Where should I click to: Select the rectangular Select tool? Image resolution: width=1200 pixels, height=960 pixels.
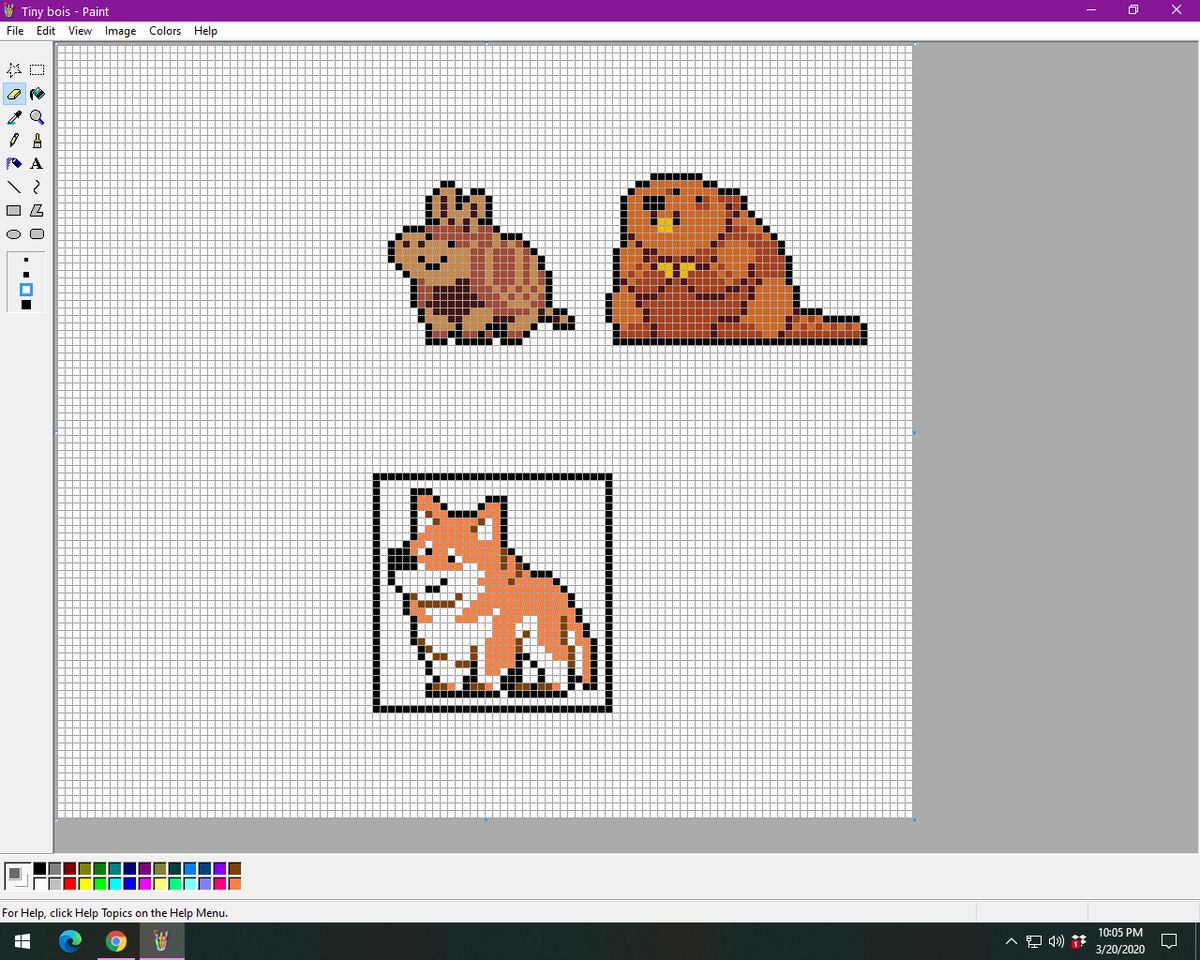(x=37, y=70)
